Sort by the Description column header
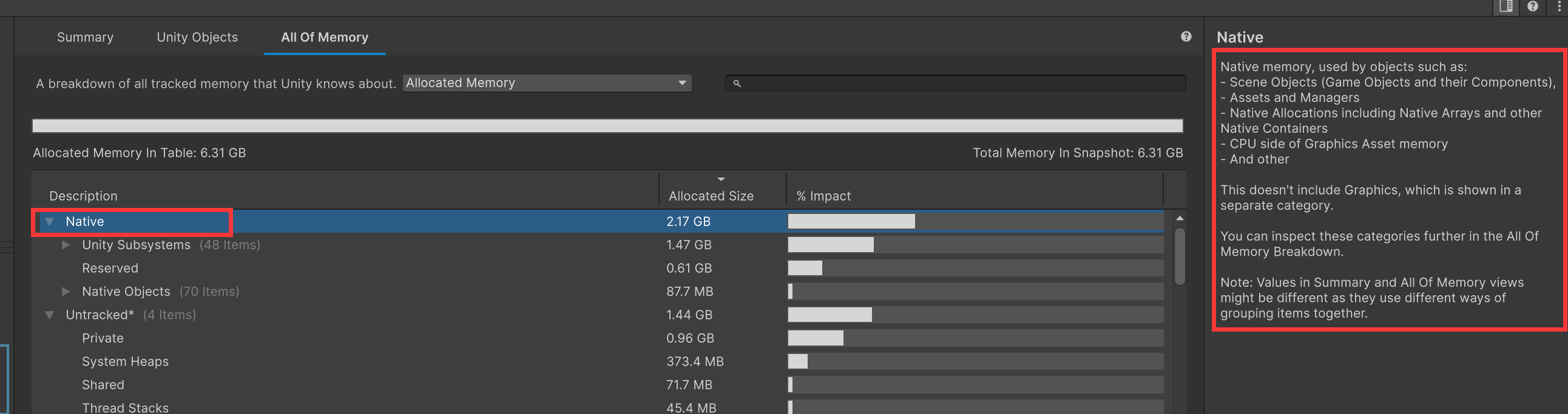 coord(83,196)
